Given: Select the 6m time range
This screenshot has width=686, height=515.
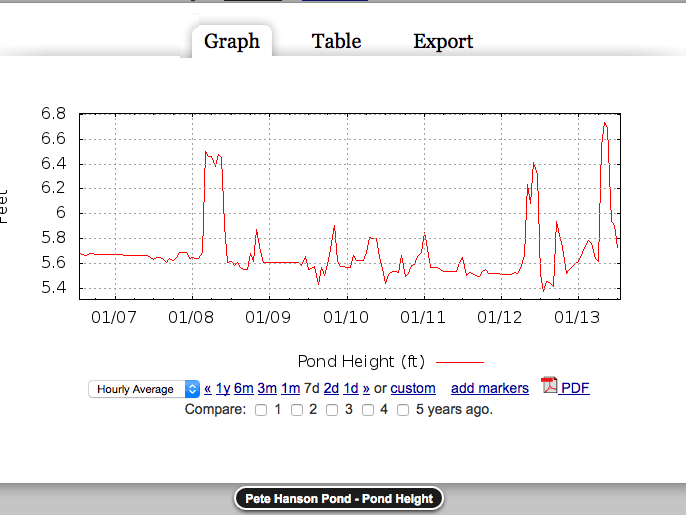Looking at the screenshot, I should click(x=244, y=389).
